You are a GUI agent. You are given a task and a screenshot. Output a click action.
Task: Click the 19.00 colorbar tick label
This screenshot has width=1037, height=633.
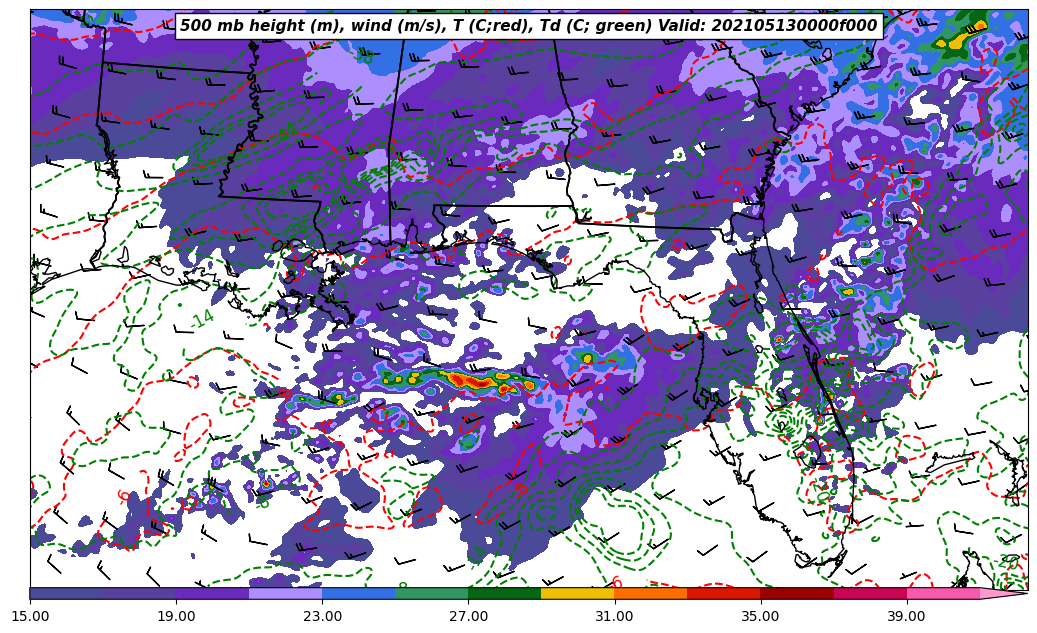176,616
